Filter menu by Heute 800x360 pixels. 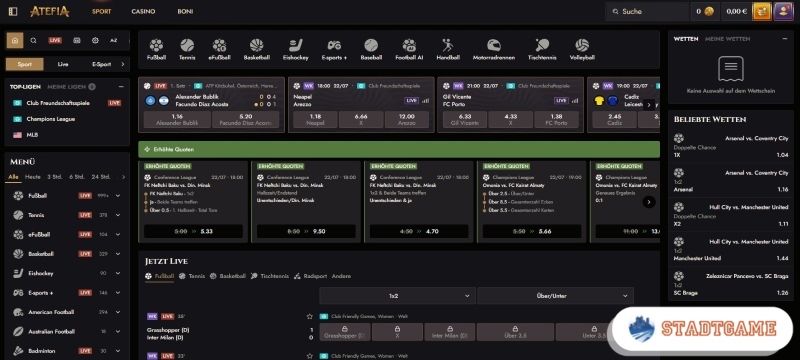(x=33, y=177)
